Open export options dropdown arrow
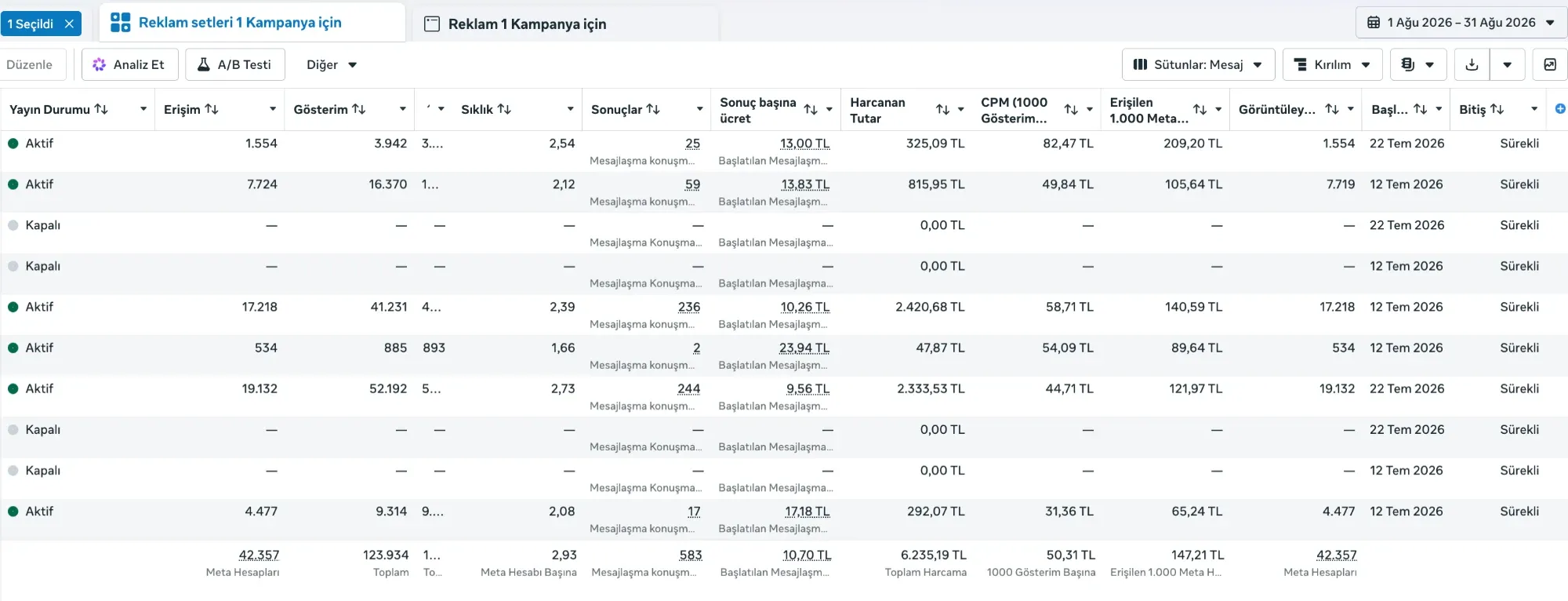 coord(1507,64)
